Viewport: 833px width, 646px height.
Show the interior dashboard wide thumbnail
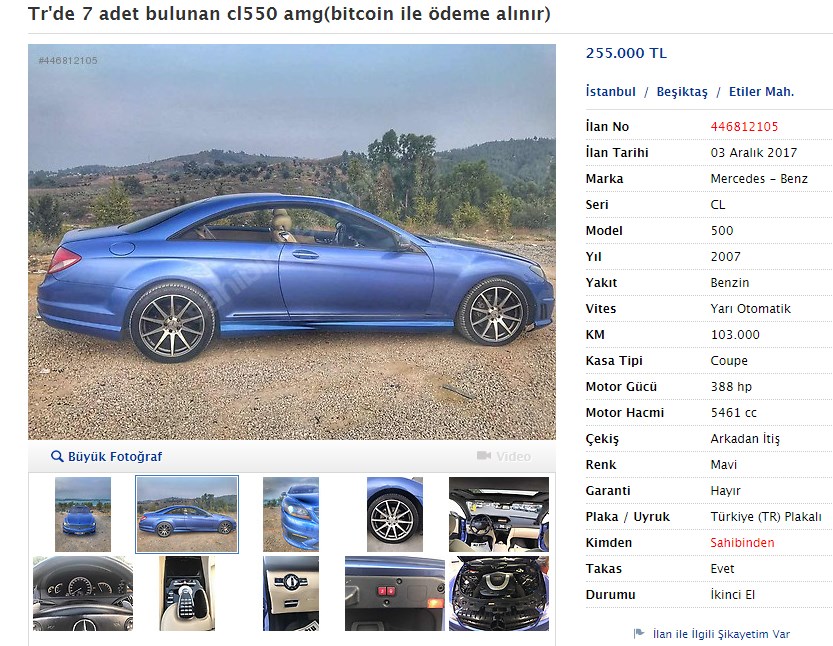[499, 514]
